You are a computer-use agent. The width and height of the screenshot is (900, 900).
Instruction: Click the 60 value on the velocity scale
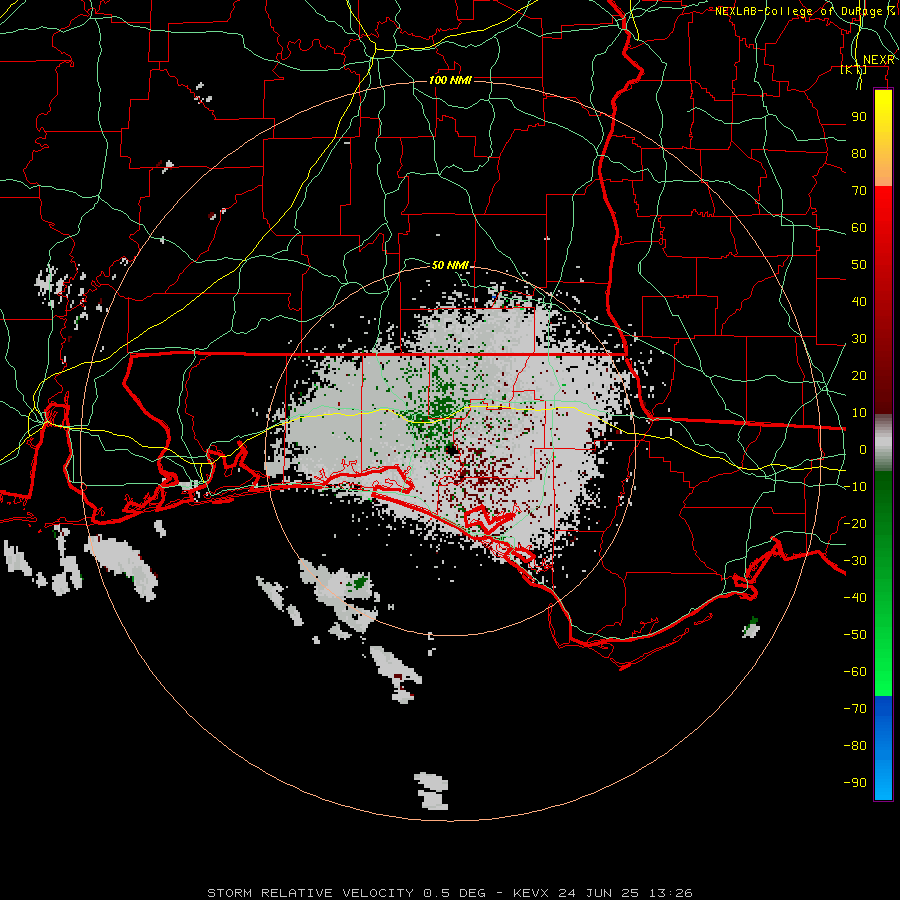pyautogui.click(x=859, y=227)
